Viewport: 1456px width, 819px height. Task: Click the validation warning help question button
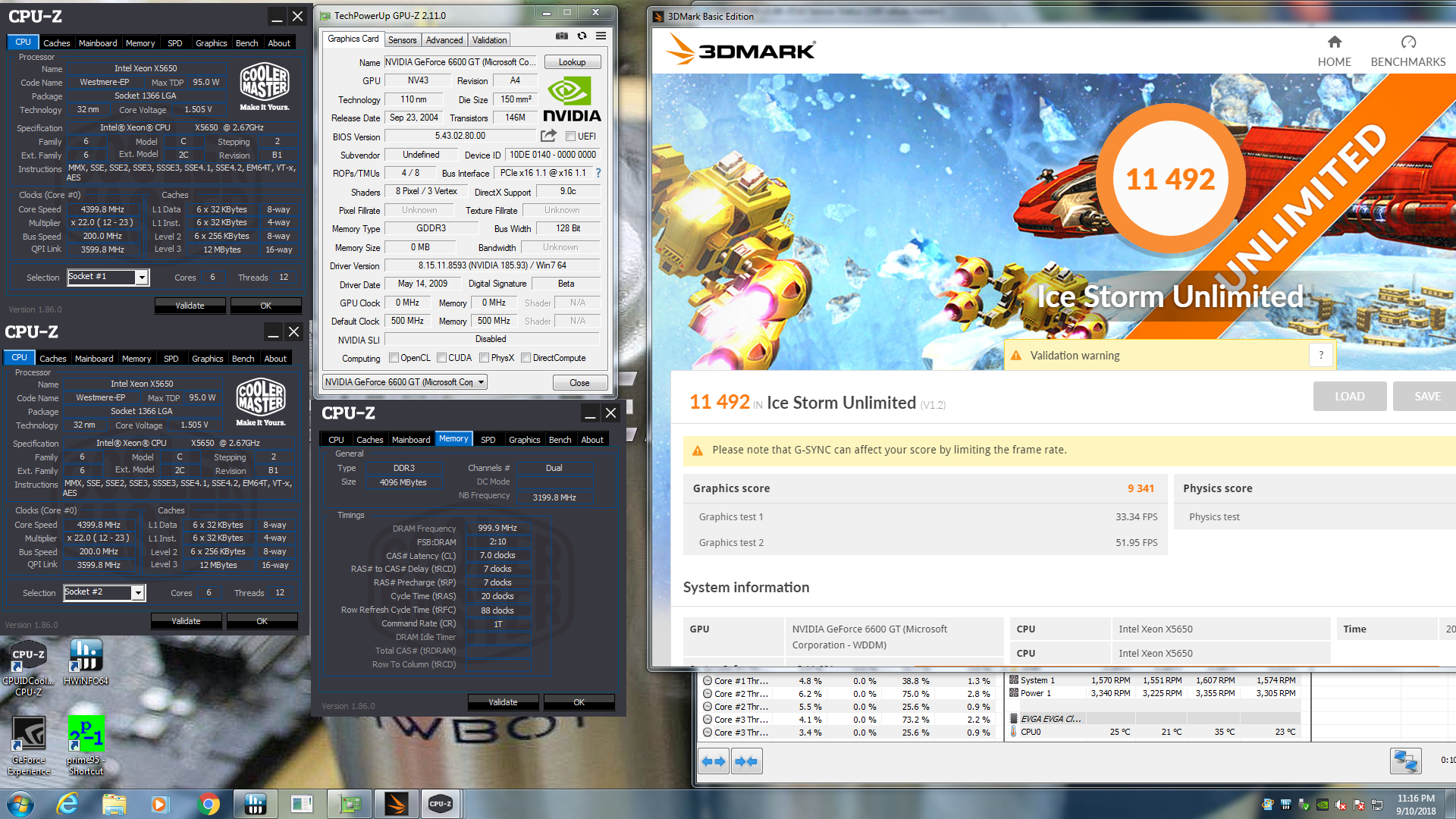1321,355
